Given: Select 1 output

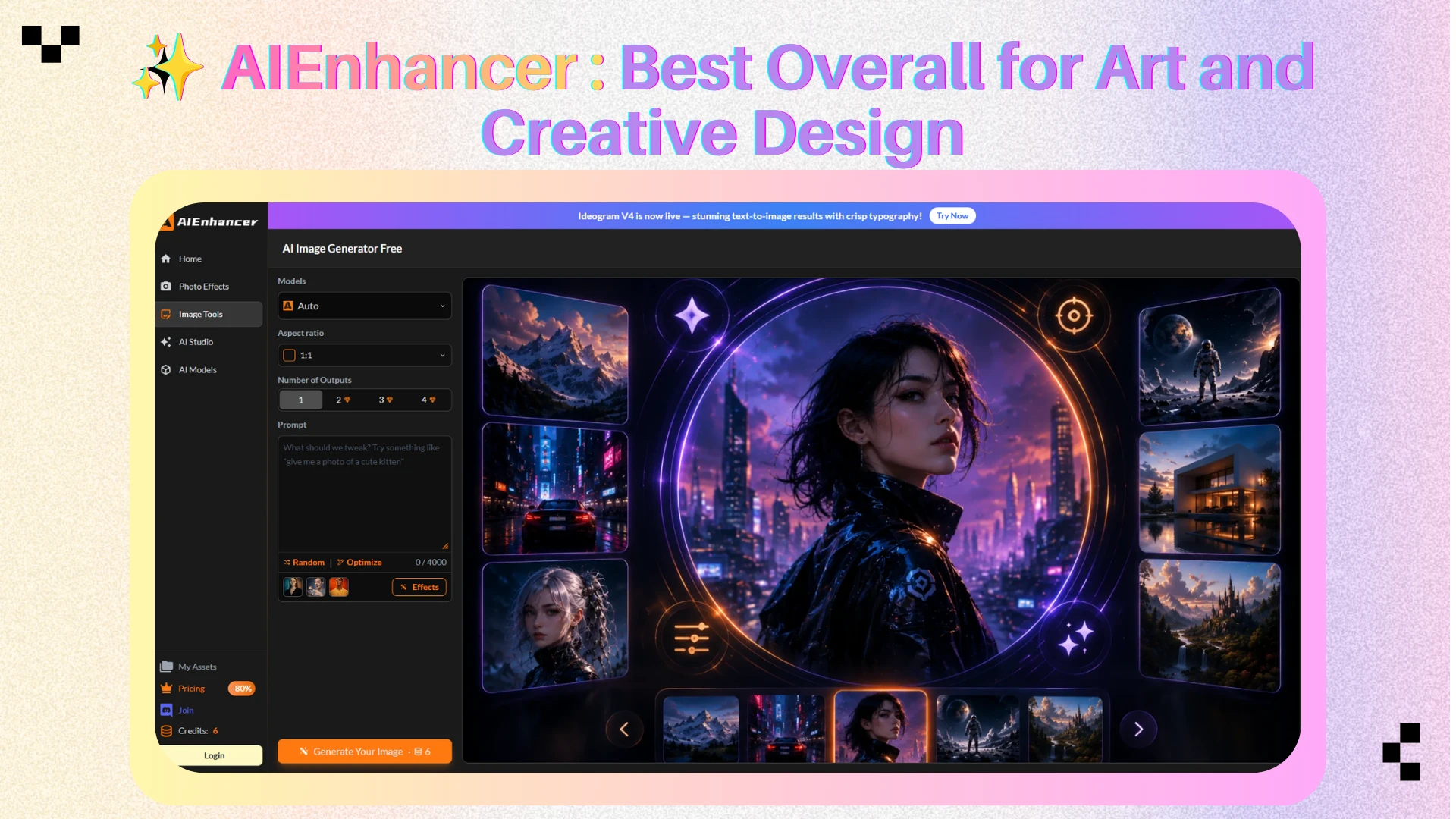Looking at the screenshot, I should click(x=301, y=400).
